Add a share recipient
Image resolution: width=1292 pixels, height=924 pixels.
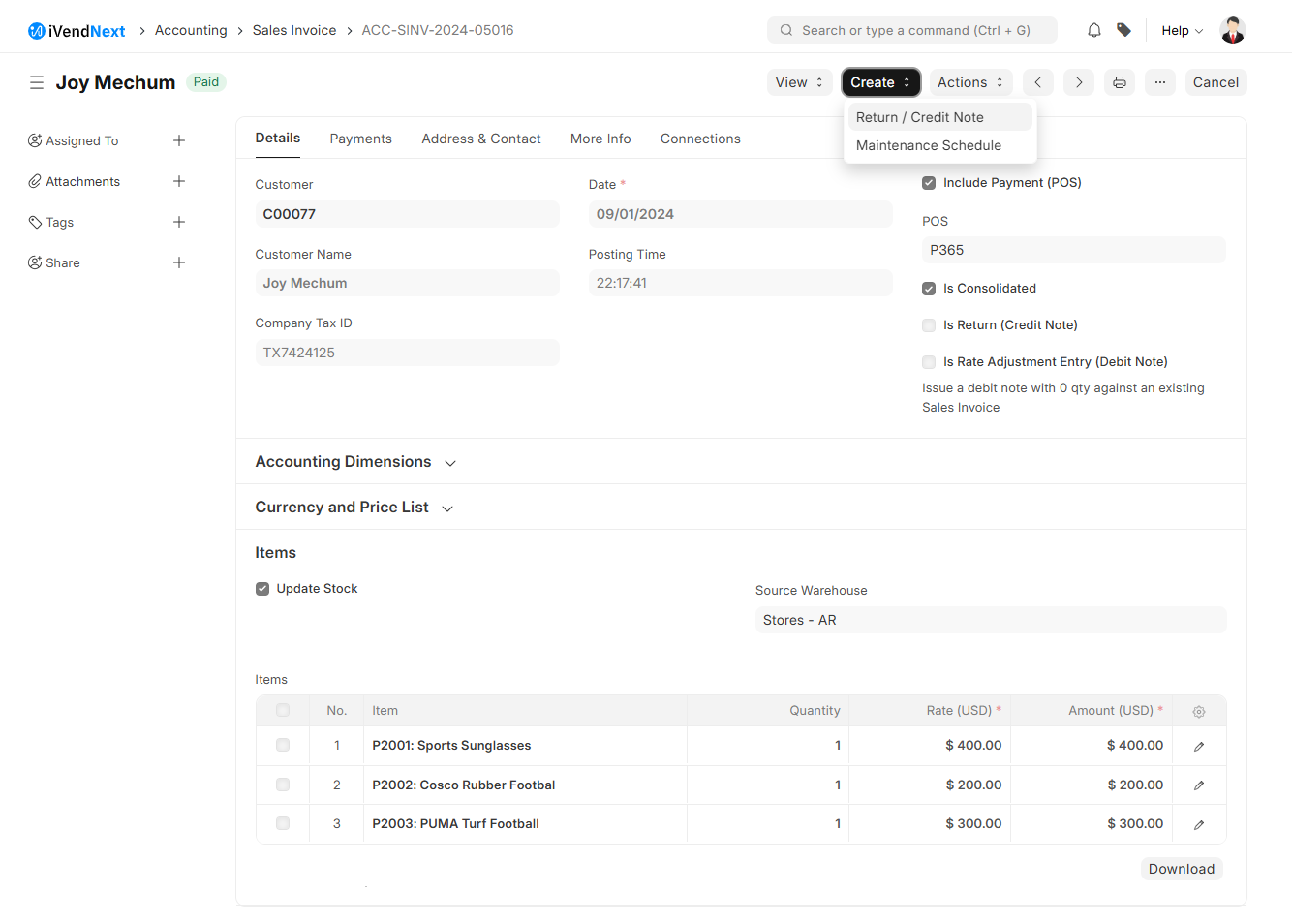click(179, 262)
